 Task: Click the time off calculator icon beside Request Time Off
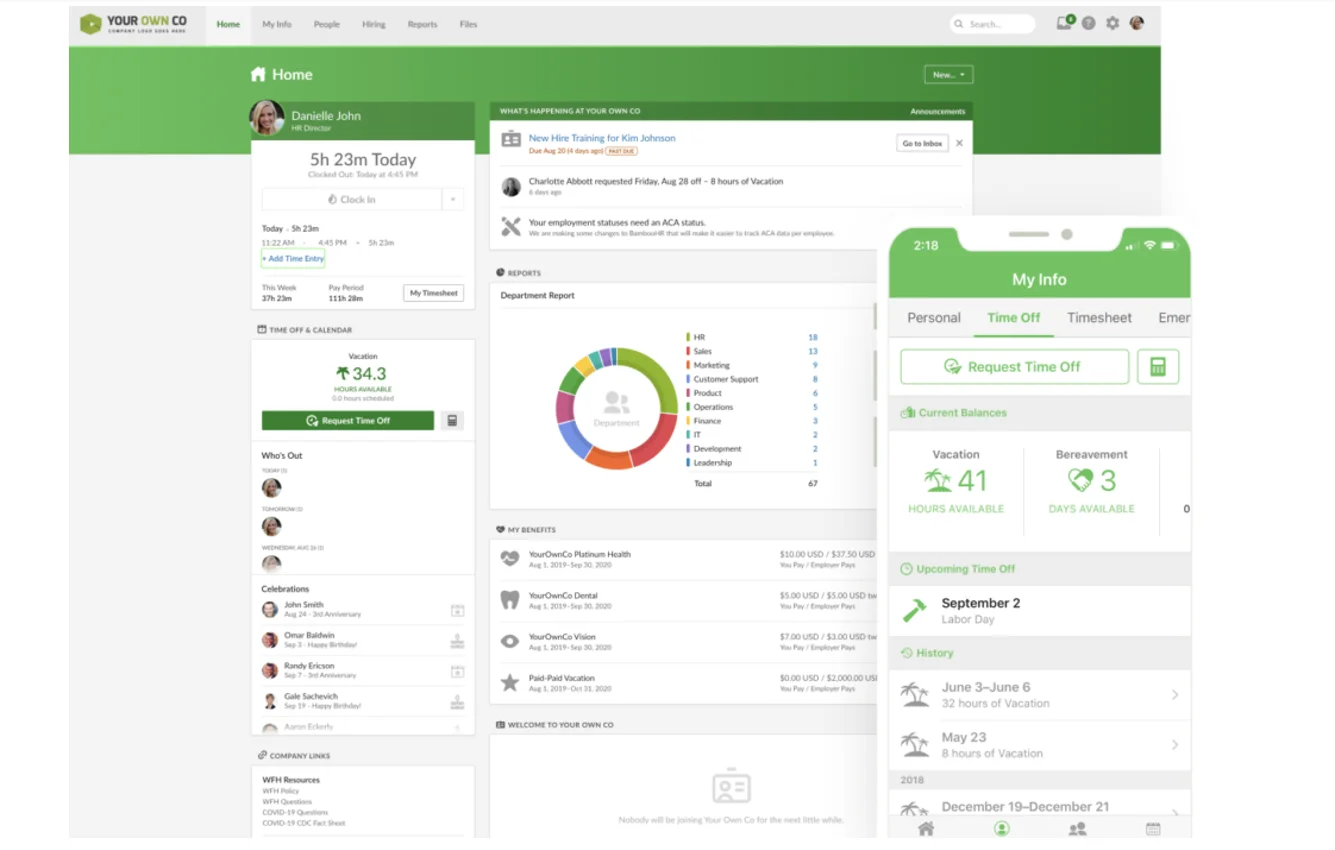pyautogui.click(x=452, y=421)
